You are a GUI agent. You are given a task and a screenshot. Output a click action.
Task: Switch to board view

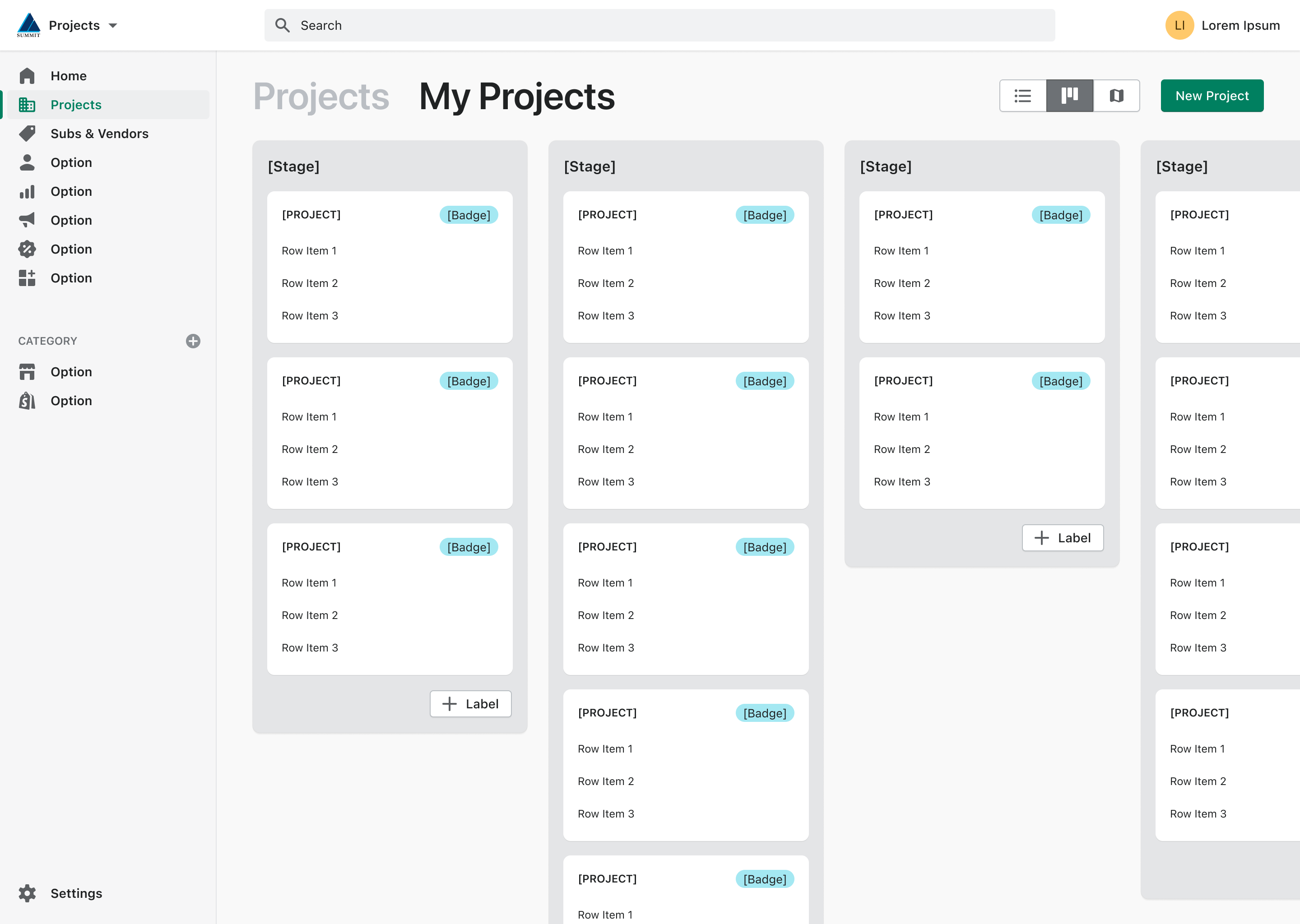1069,96
